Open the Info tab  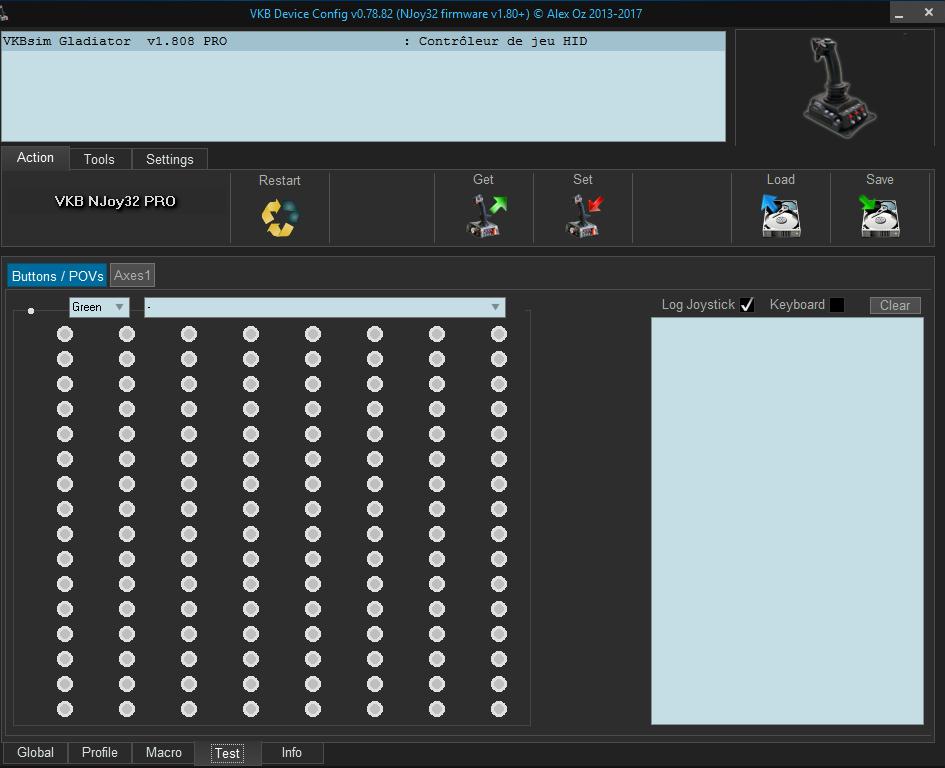[292, 753]
